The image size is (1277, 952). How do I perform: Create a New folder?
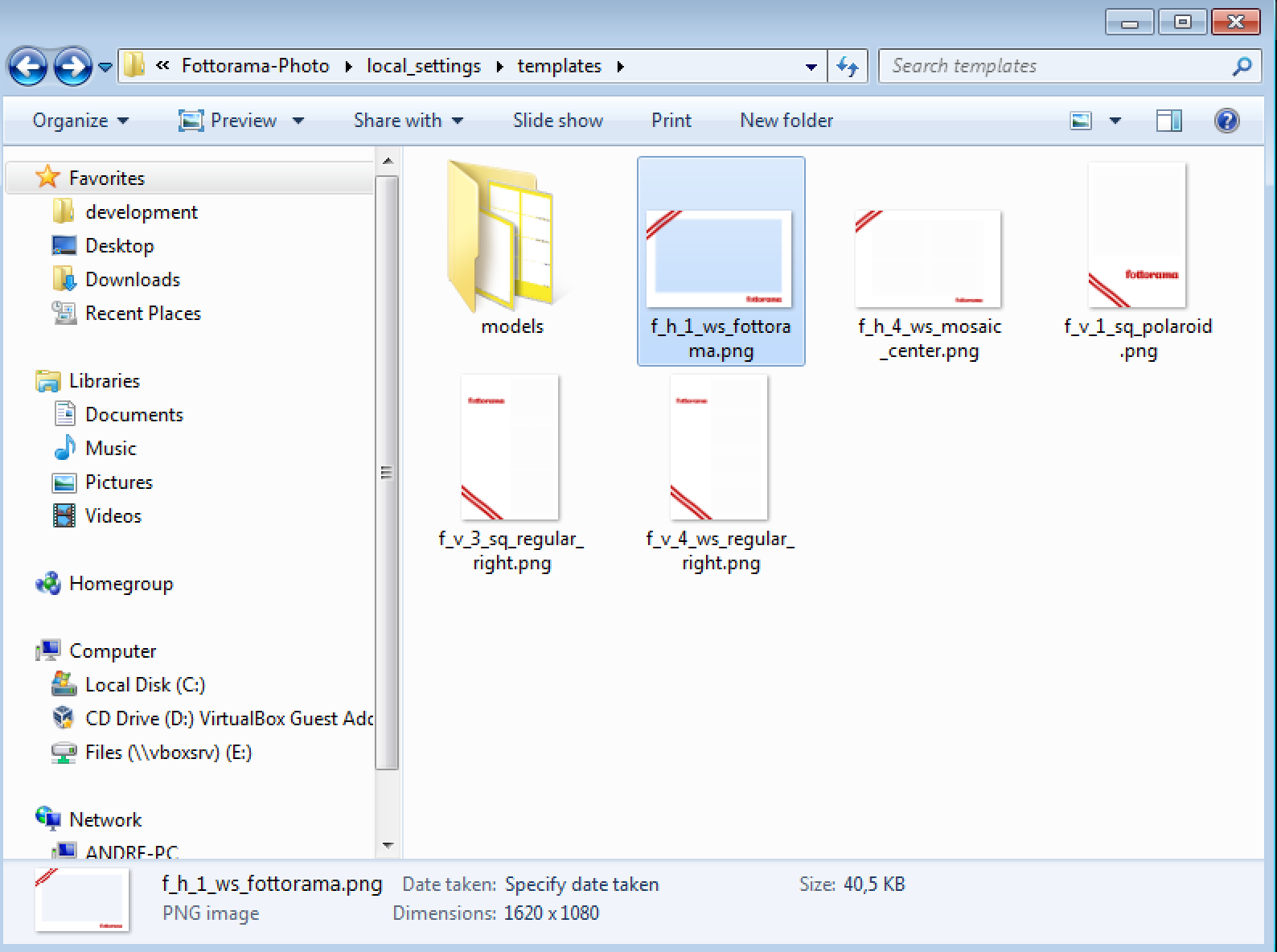click(x=786, y=121)
